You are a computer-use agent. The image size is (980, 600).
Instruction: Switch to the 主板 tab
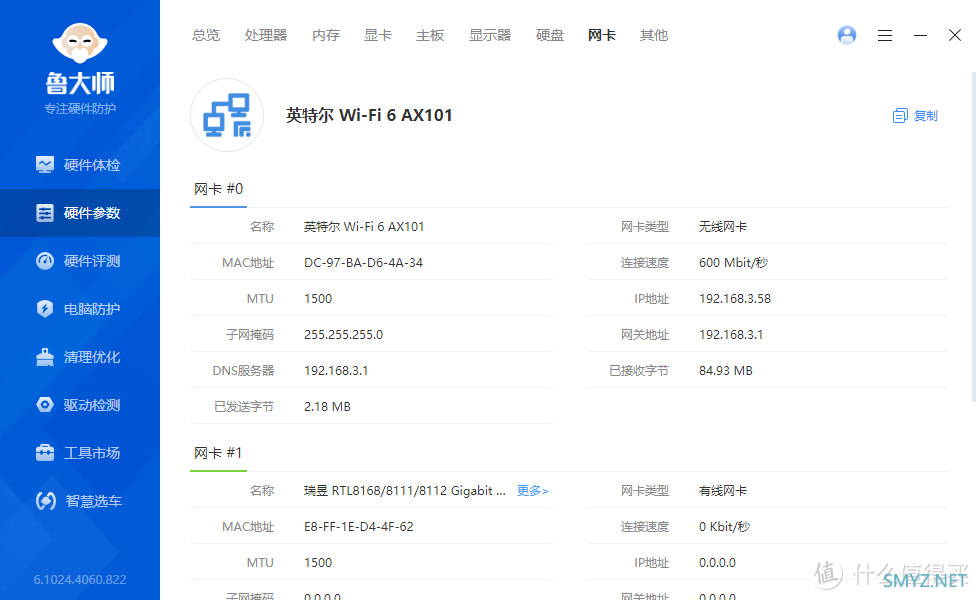pyautogui.click(x=430, y=36)
